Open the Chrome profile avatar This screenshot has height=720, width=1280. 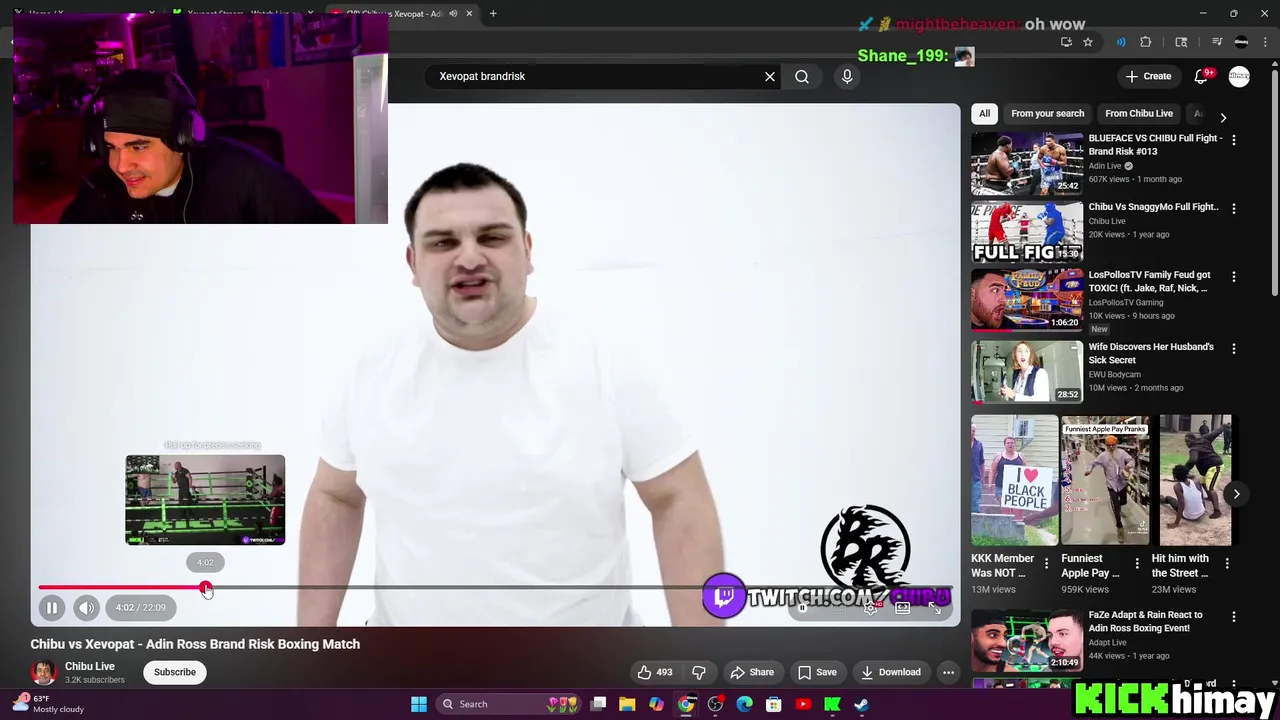pyautogui.click(x=1241, y=42)
